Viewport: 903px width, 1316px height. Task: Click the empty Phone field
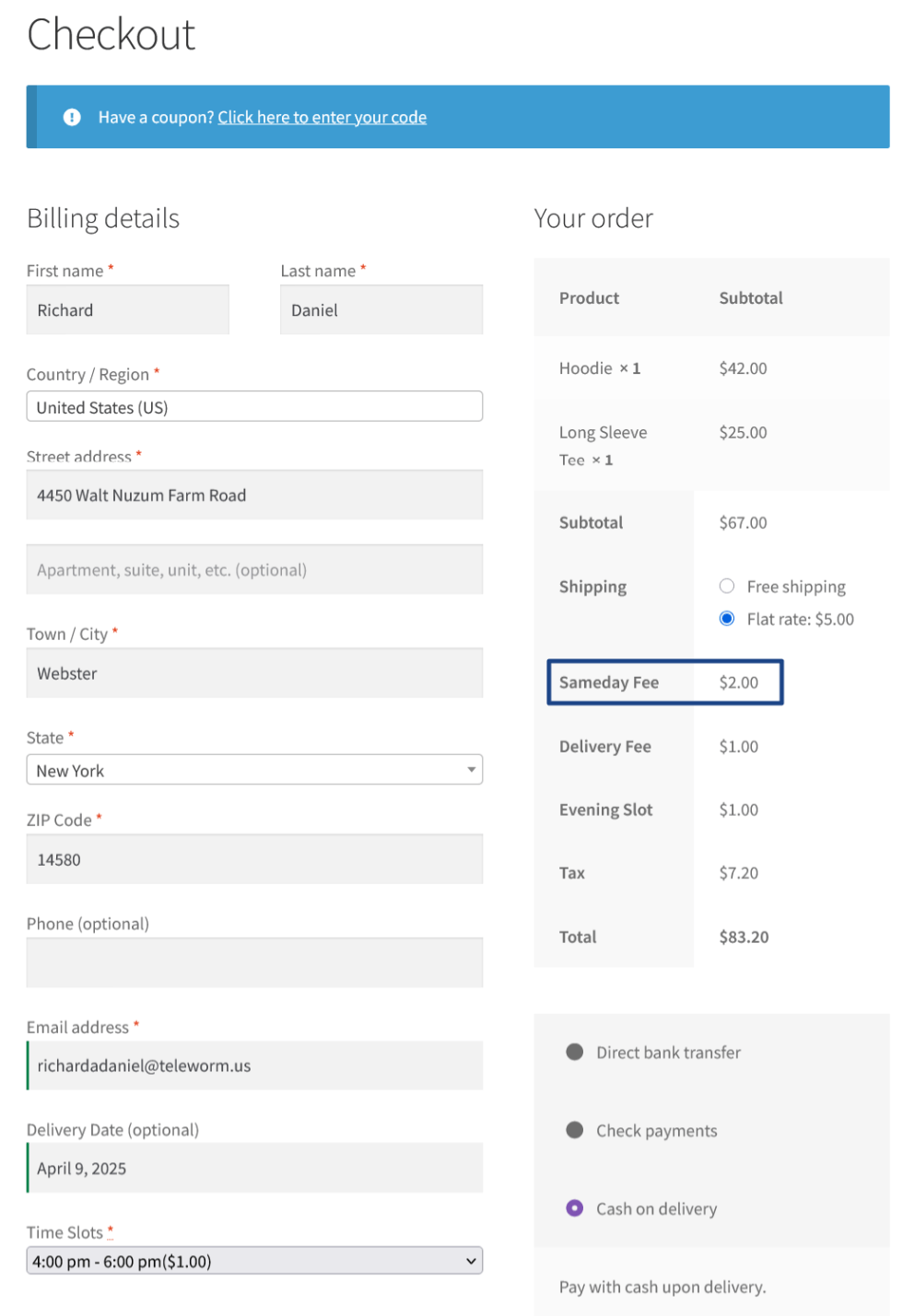254,963
